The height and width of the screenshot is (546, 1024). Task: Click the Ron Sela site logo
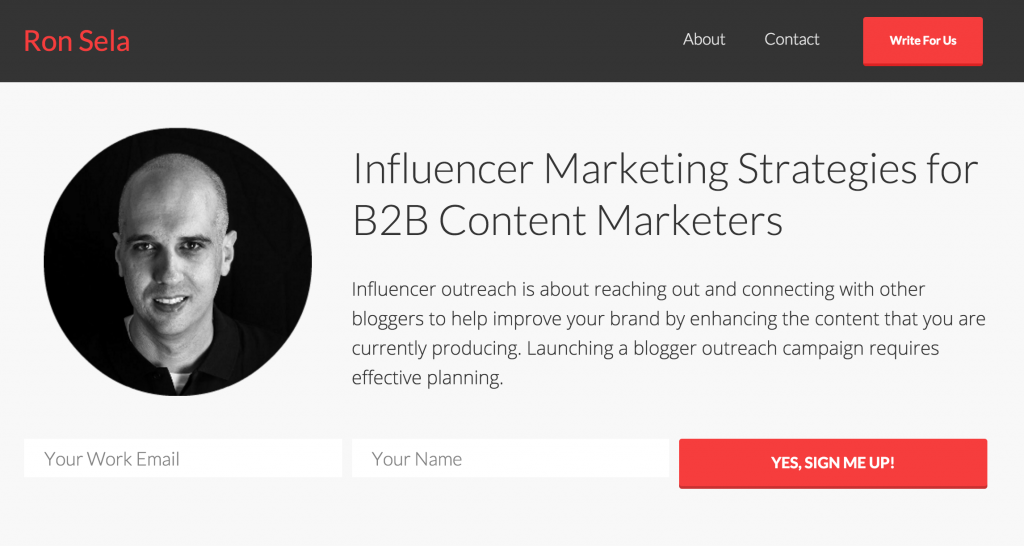[x=77, y=41]
